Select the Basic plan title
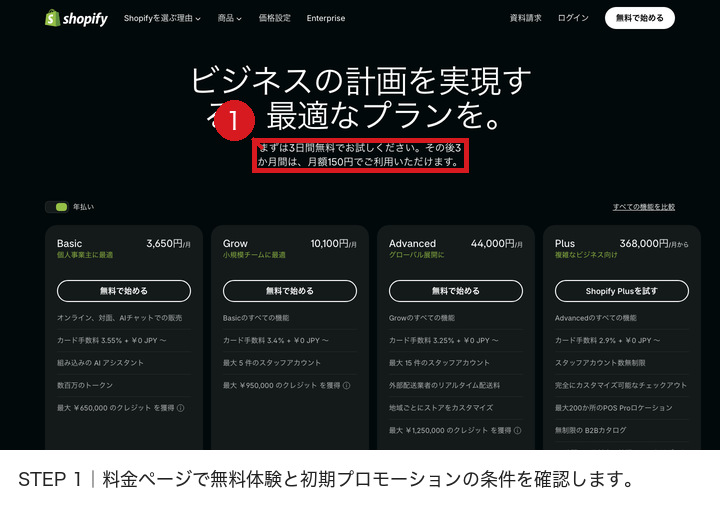720x522 pixels. [x=69, y=244]
